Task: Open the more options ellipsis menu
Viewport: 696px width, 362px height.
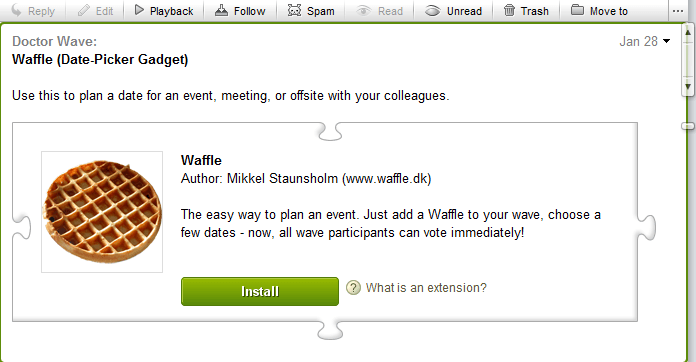Action: (x=678, y=11)
